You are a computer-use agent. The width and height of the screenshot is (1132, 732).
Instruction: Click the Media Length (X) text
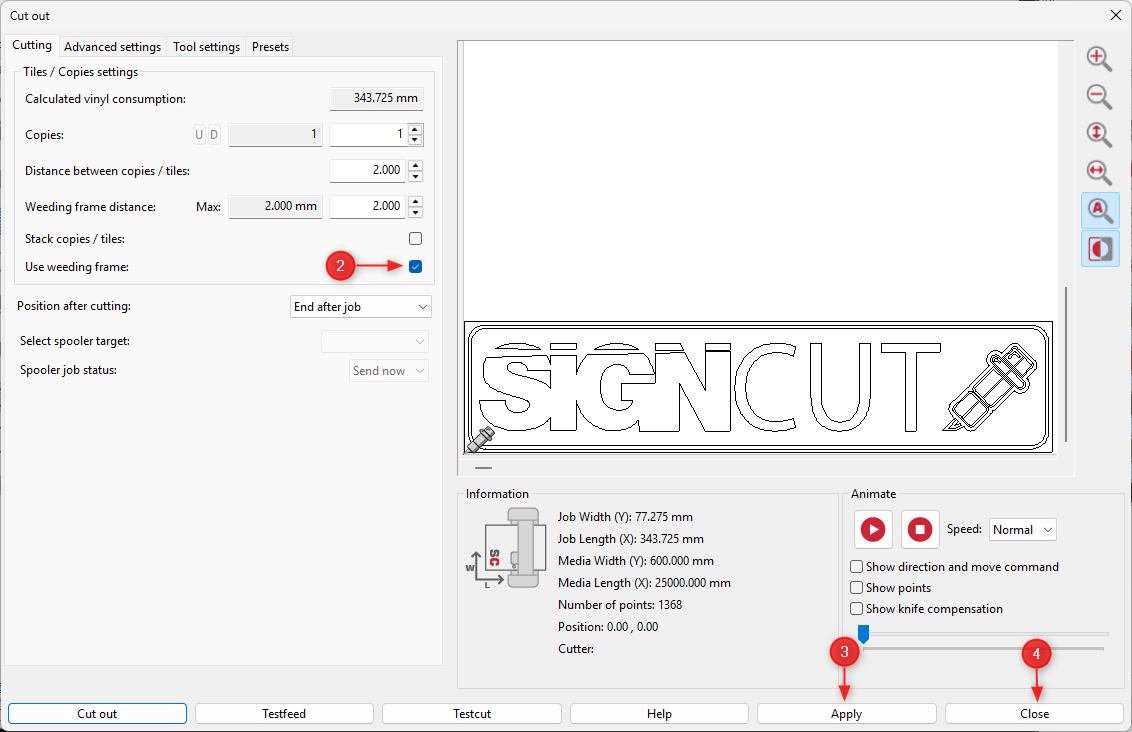[x=644, y=583]
